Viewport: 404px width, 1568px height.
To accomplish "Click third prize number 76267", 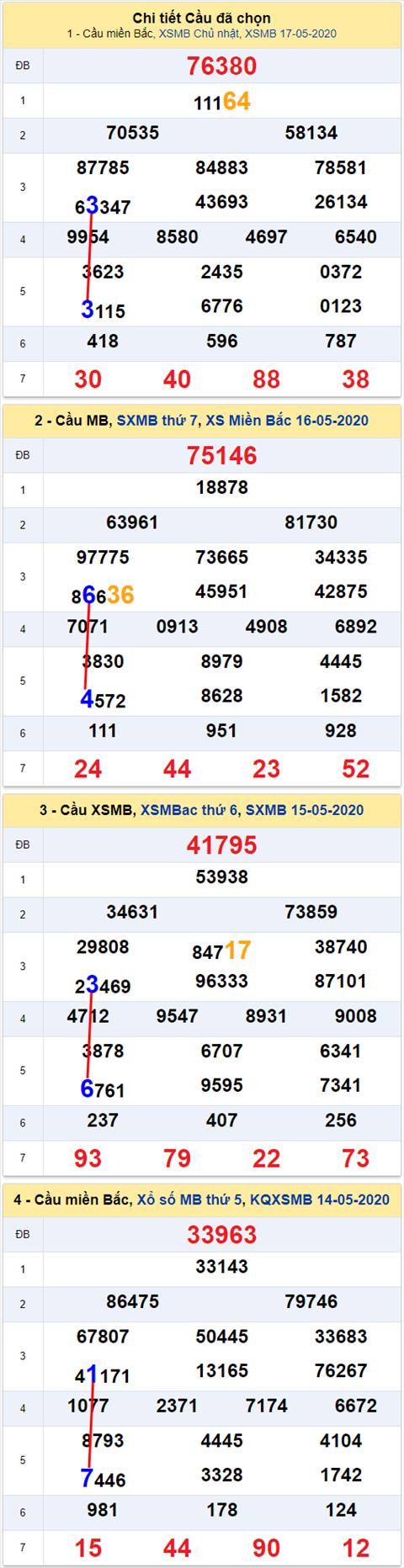I will click(341, 1370).
